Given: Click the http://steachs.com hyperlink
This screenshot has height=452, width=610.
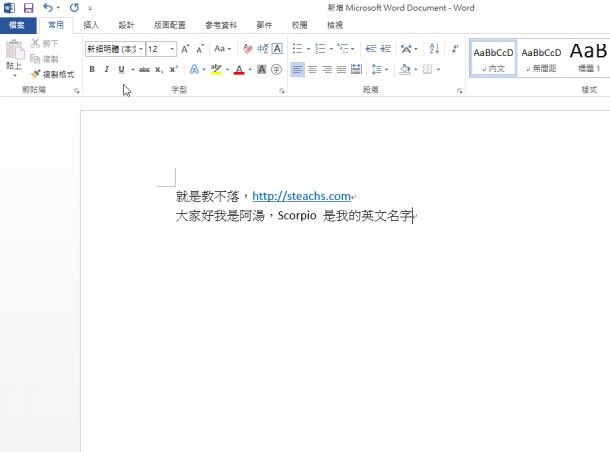Looking at the screenshot, I should tap(301, 197).
